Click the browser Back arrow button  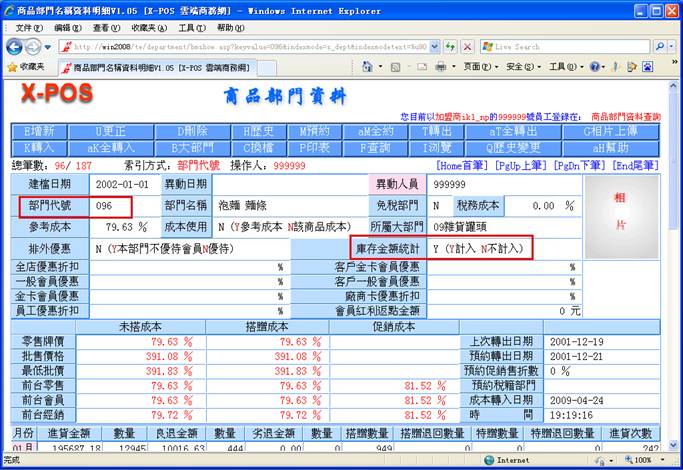[14, 47]
